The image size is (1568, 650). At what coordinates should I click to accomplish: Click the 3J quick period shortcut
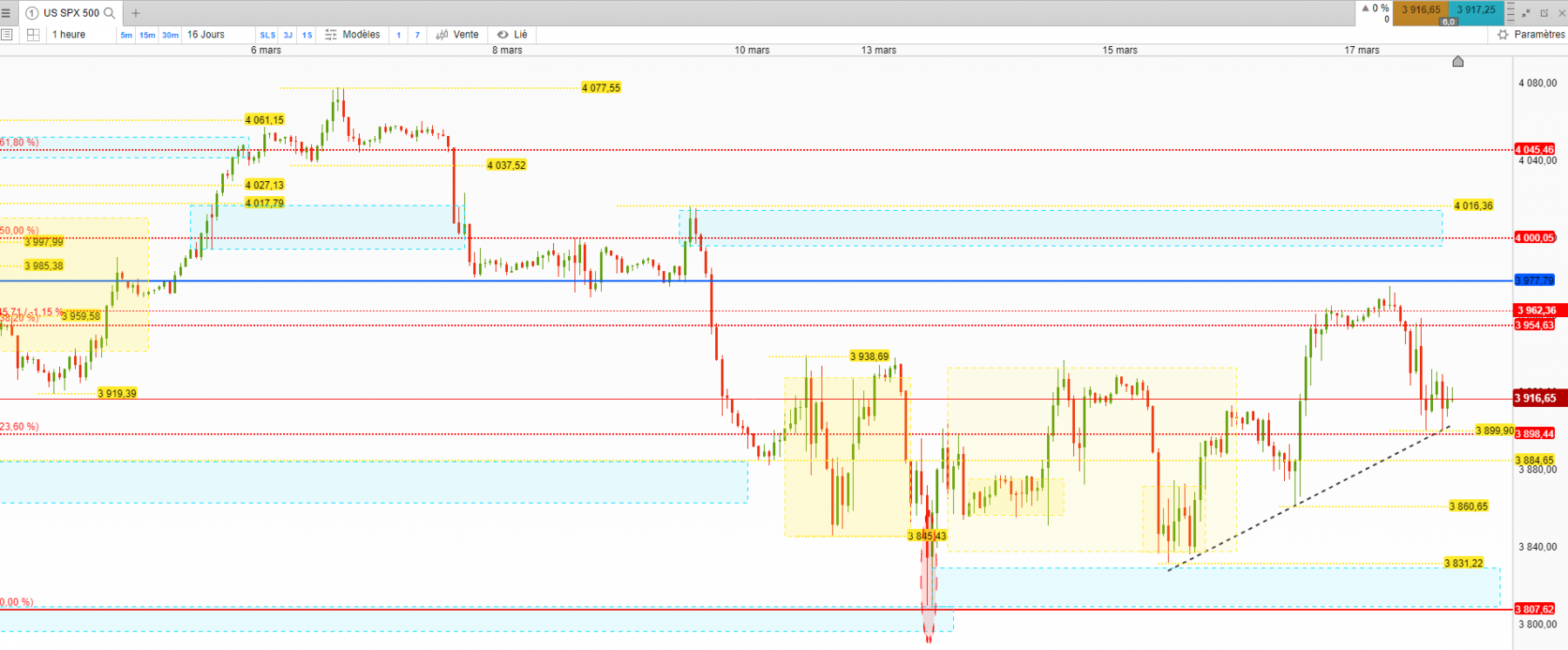(x=288, y=35)
